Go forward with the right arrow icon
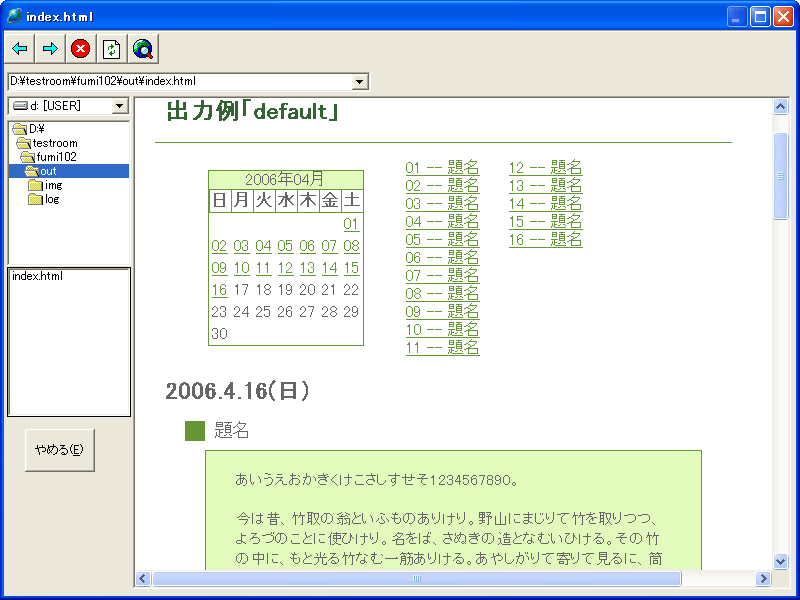Viewport: 800px width, 600px height. click(51, 49)
